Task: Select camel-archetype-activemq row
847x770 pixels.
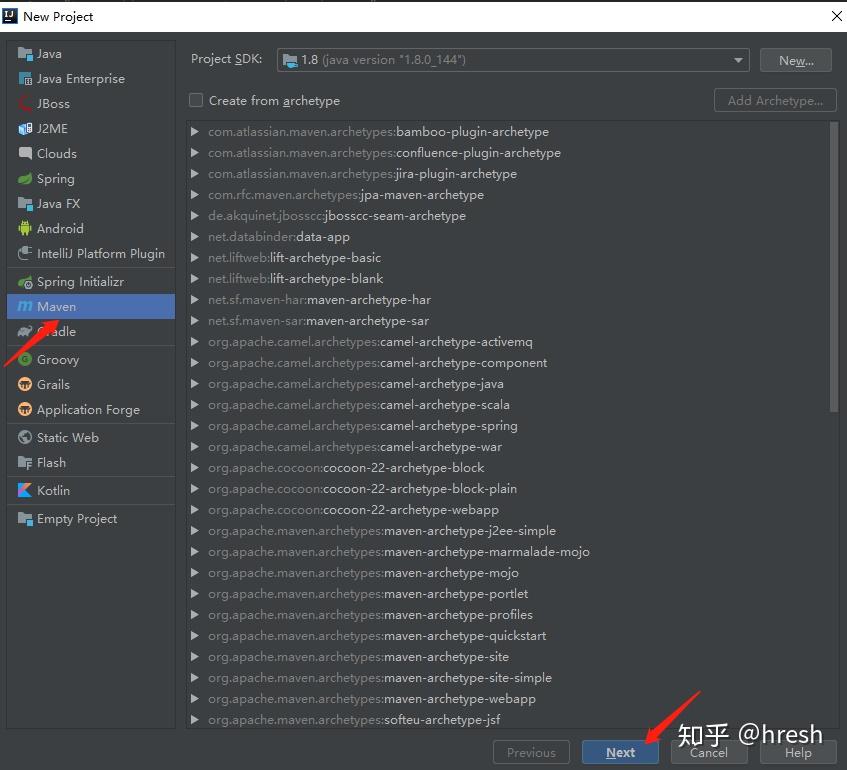Action: (x=510, y=342)
